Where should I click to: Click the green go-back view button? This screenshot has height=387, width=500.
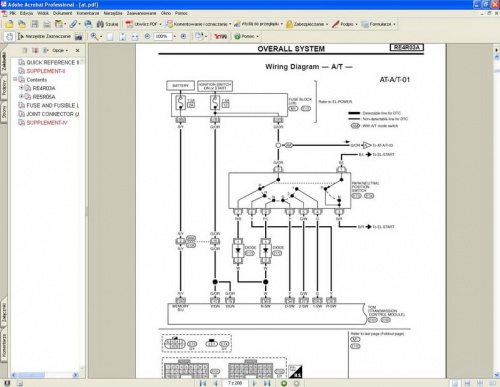[284, 383]
